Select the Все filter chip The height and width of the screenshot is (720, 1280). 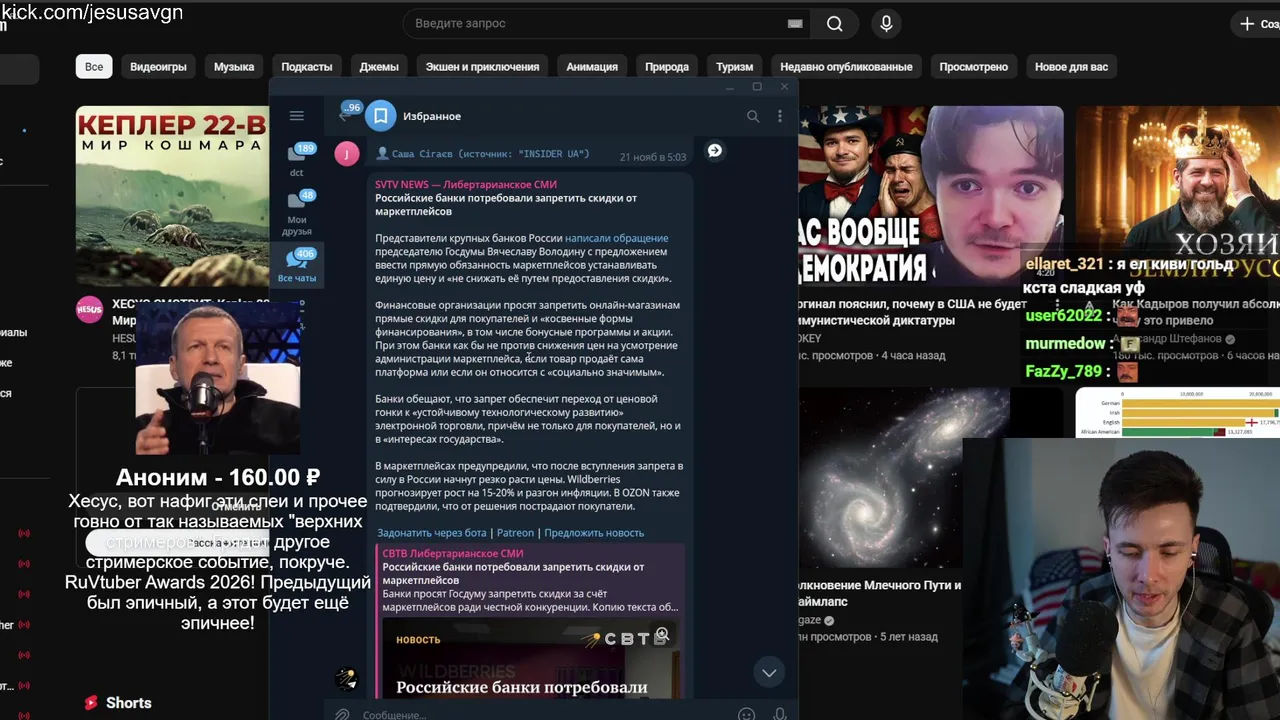(94, 67)
